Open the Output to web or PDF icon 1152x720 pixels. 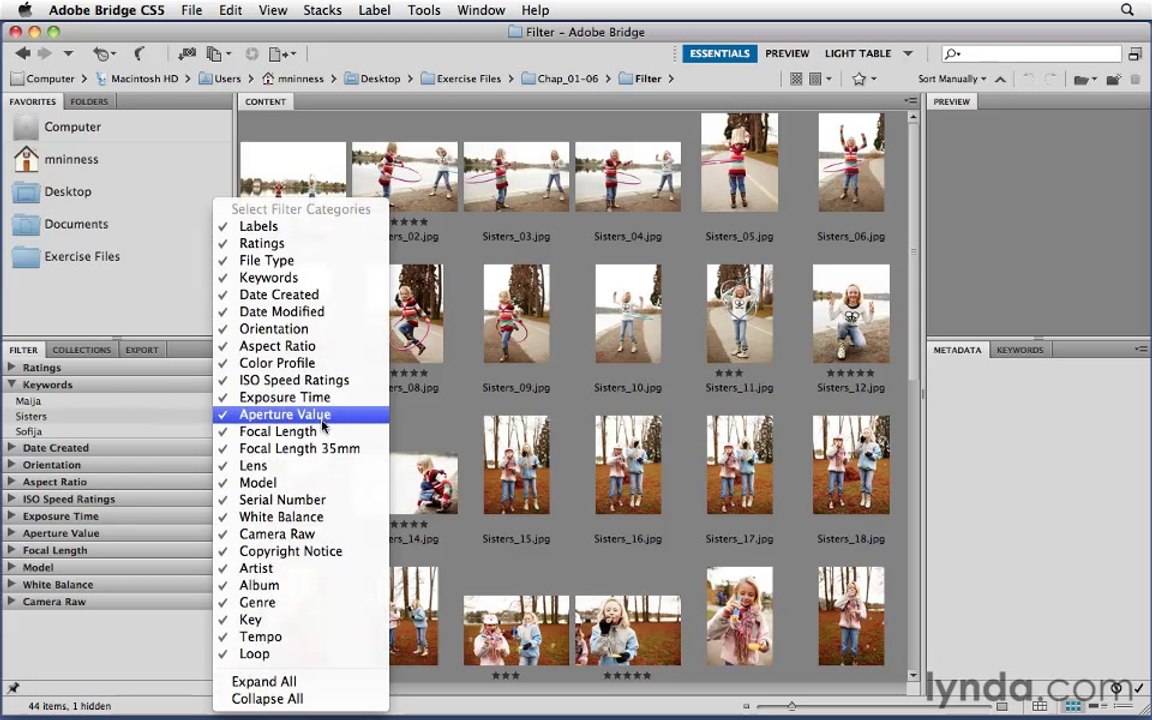pos(282,54)
